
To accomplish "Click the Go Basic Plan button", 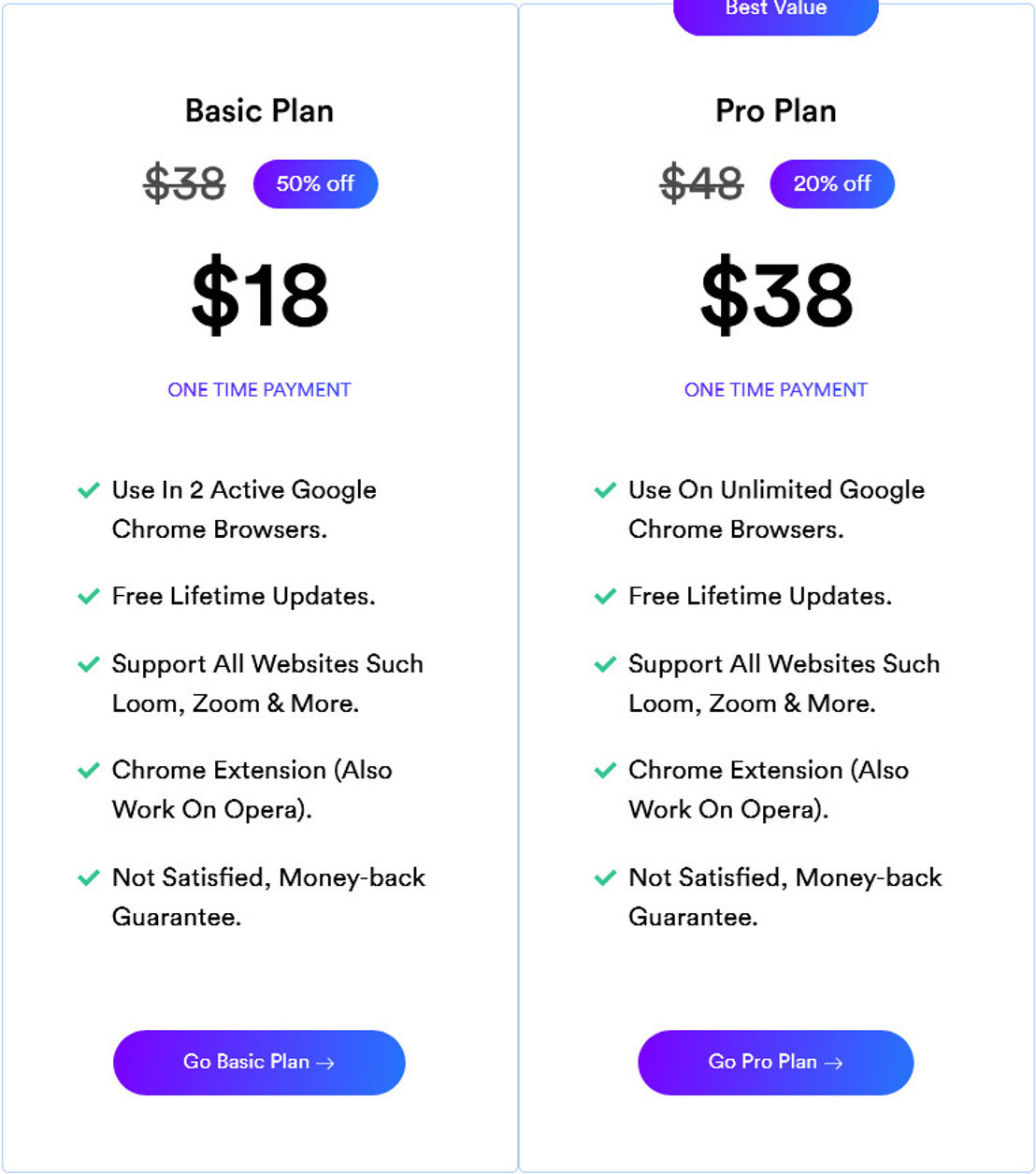I will pos(259,1063).
